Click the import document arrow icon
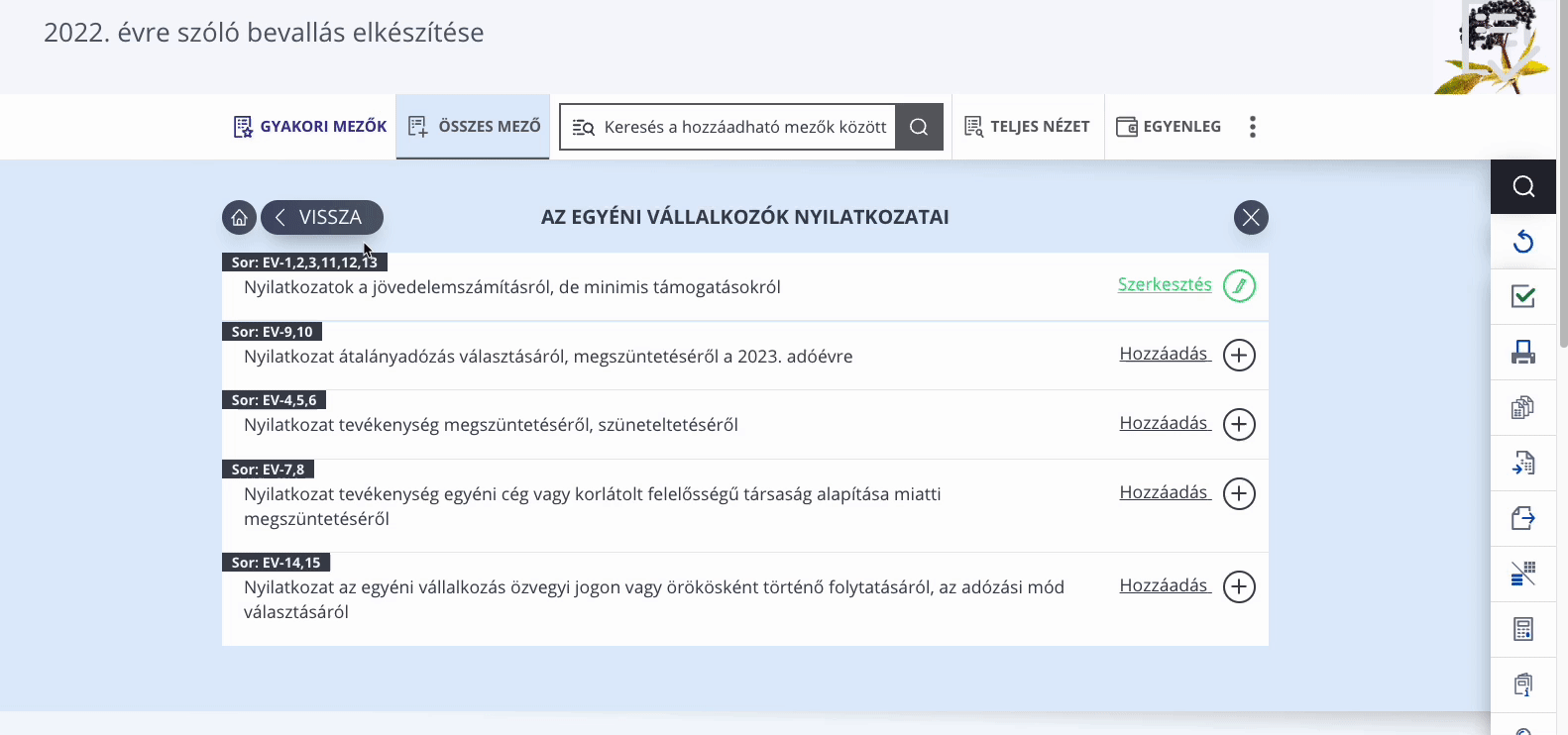The height and width of the screenshot is (735, 1568). tap(1523, 463)
